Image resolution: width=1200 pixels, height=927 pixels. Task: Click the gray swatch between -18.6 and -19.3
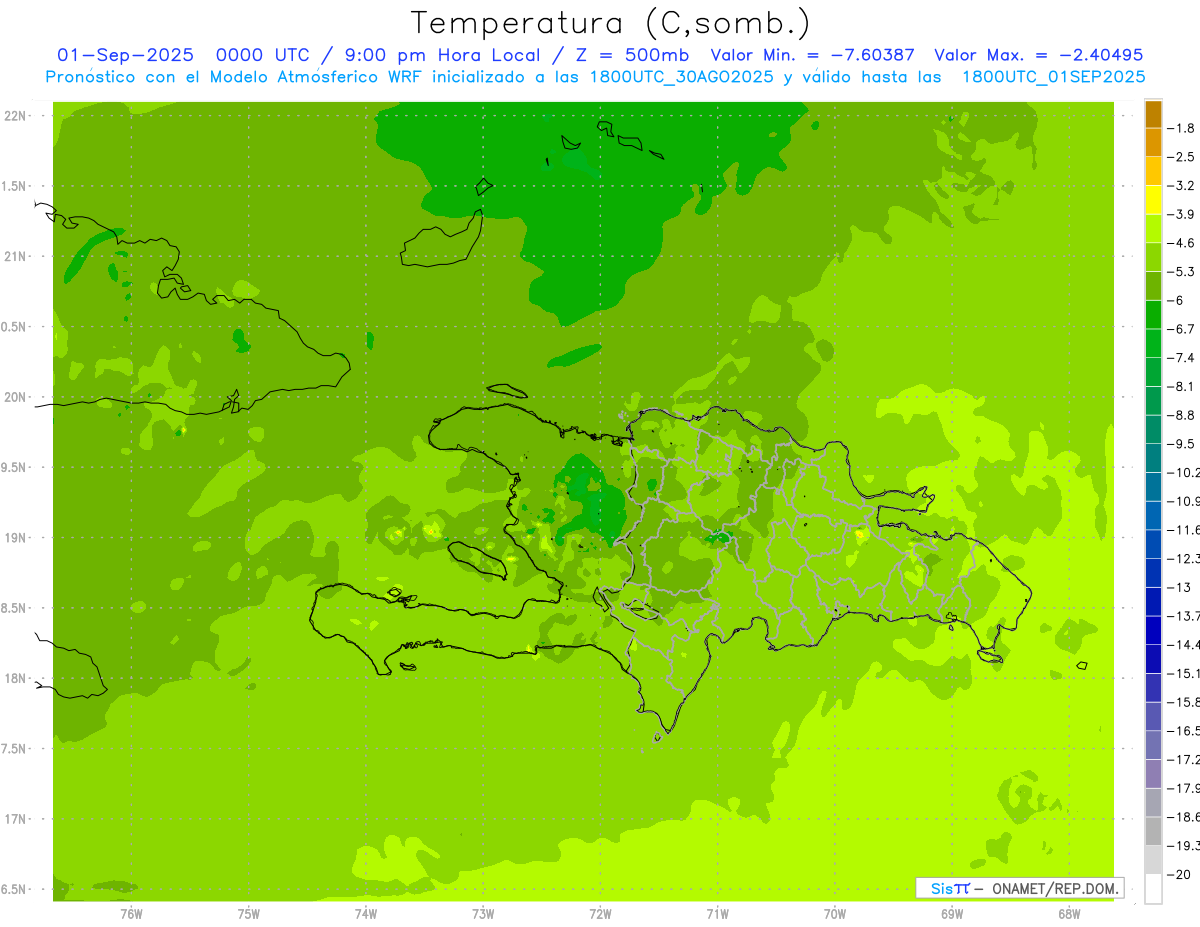click(1153, 832)
